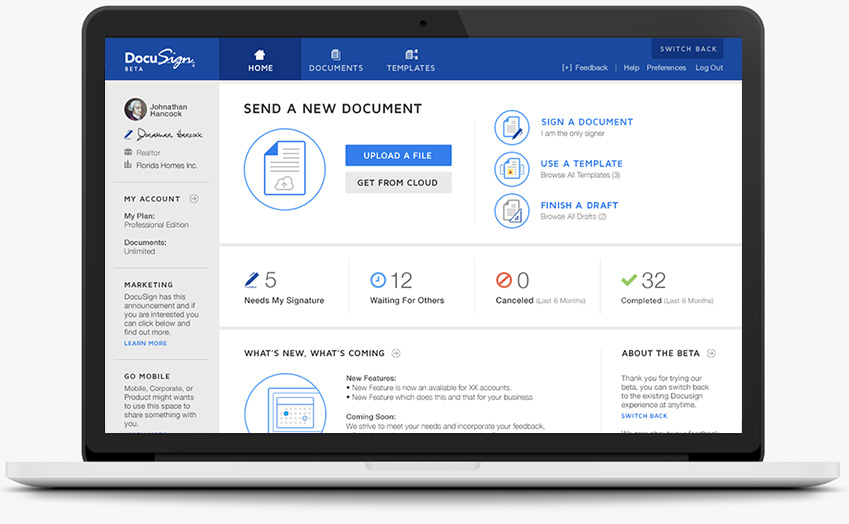
Task: Expand My Account arrow in sidebar
Action: 194,199
